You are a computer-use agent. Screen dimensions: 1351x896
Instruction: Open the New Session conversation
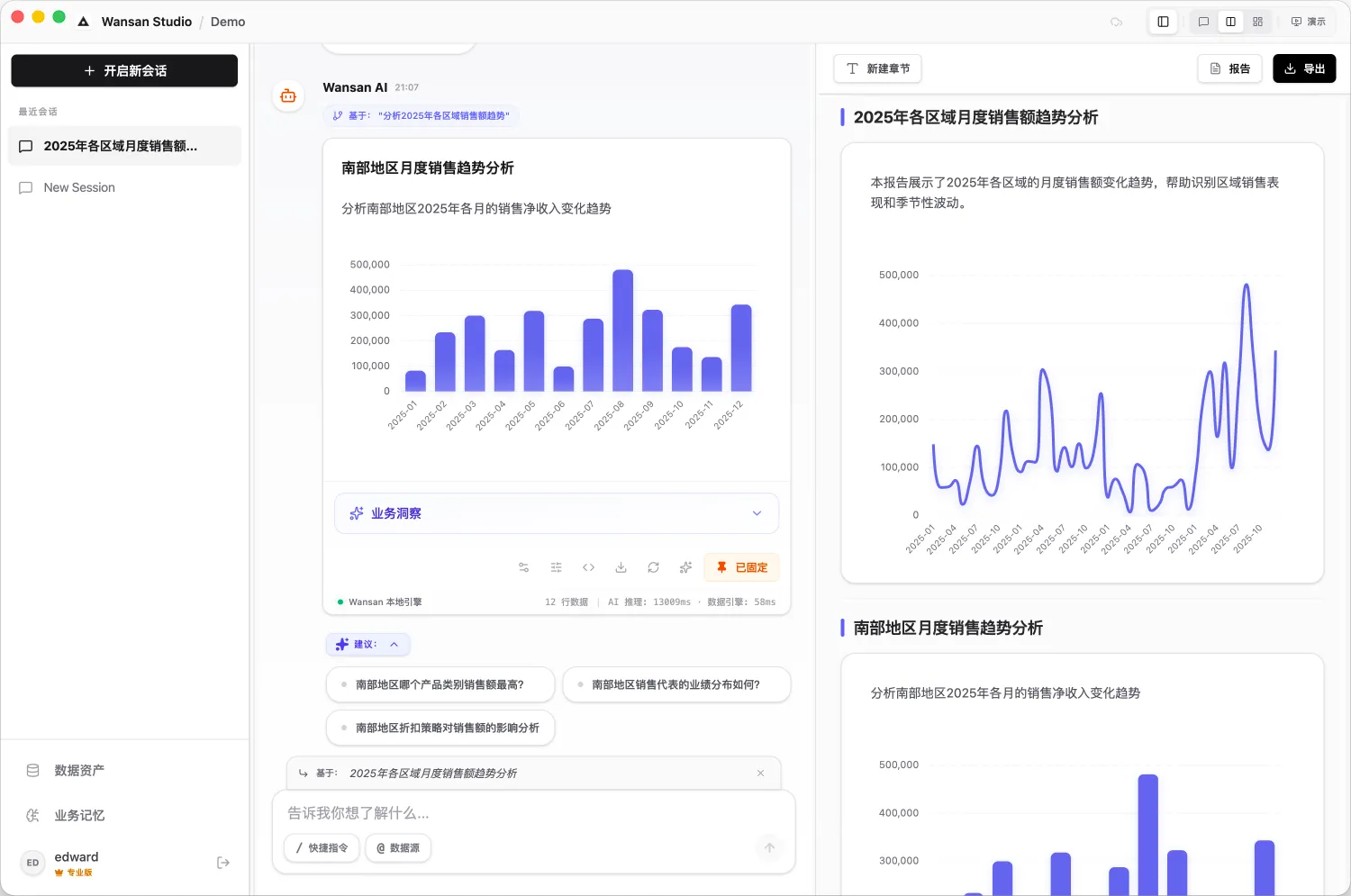click(79, 187)
